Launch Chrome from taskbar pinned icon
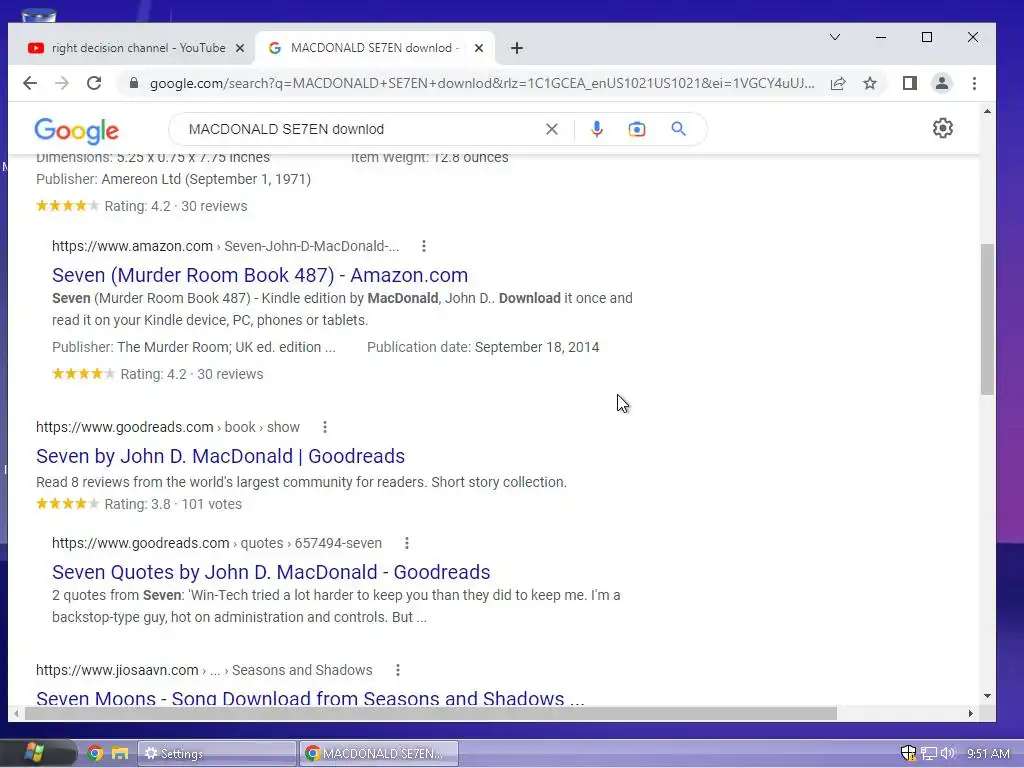This screenshot has width=1024, height=768. (95, 754)
